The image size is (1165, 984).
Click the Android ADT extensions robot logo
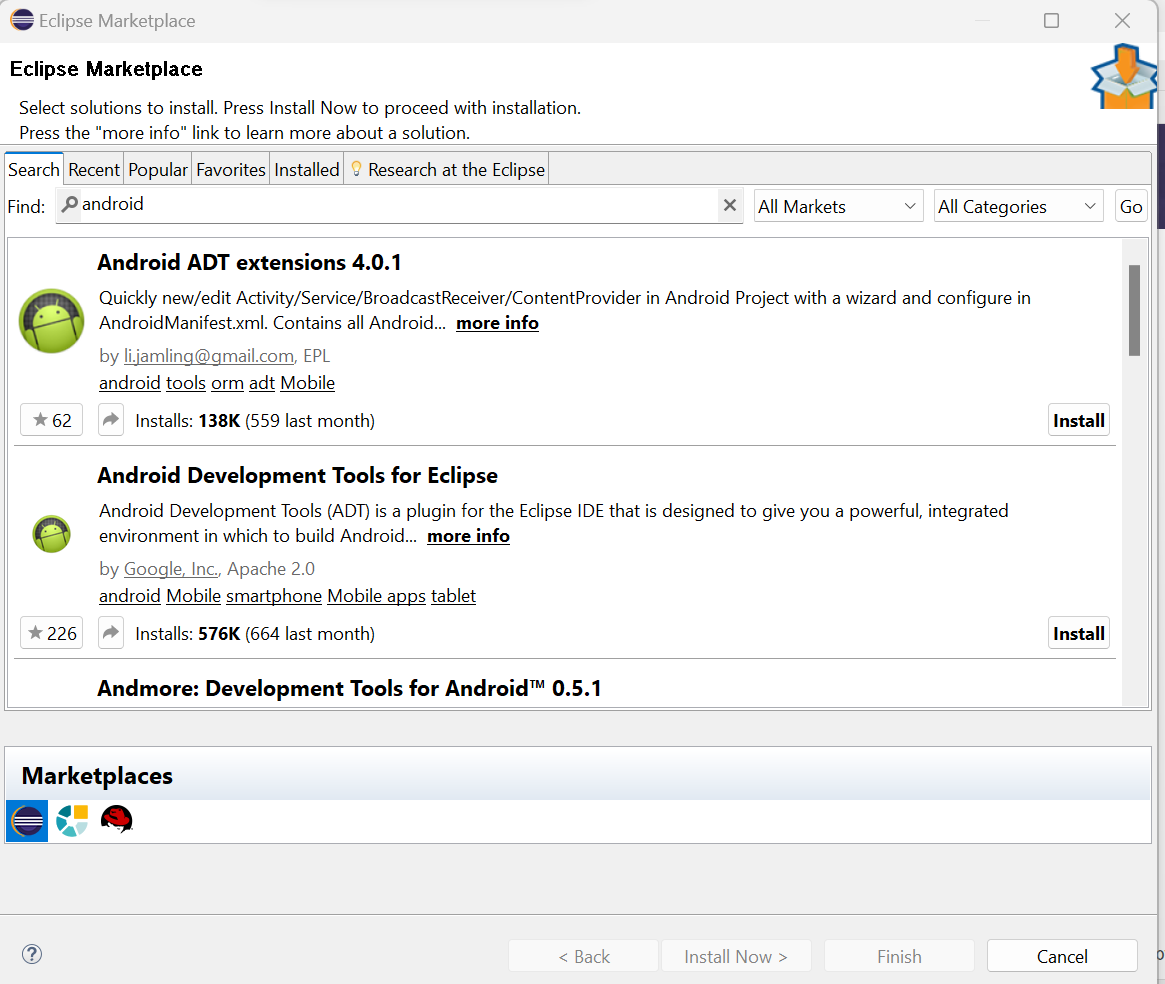tap(51, 320)
